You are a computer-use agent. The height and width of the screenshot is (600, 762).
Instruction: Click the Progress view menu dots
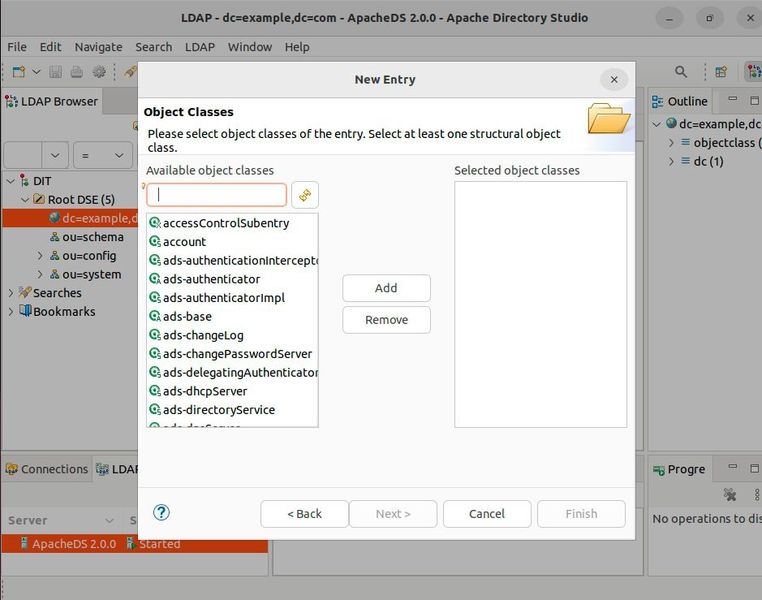pyautogui.click(x=757, y=495)
